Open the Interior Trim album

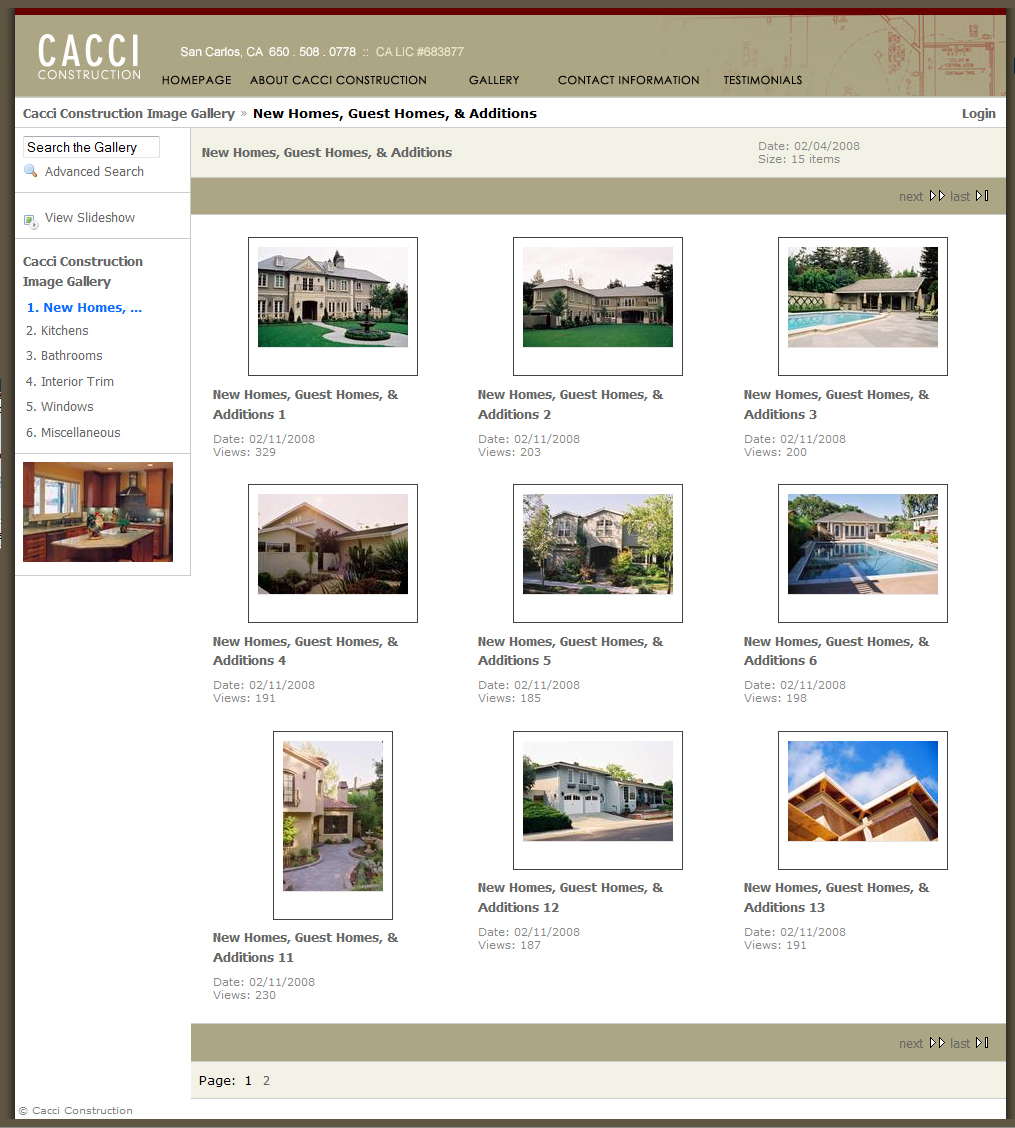(77, 382)
